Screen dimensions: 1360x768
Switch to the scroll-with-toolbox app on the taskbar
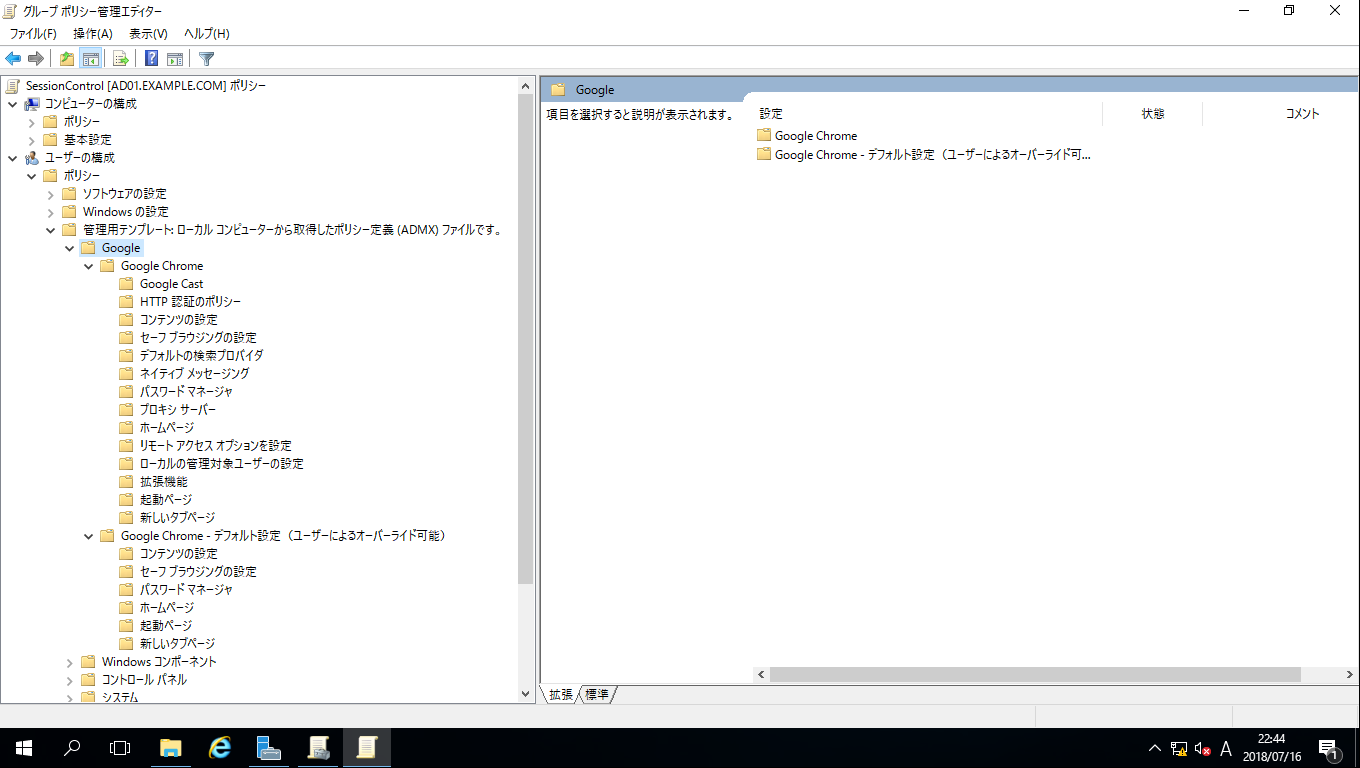(318, 747)
